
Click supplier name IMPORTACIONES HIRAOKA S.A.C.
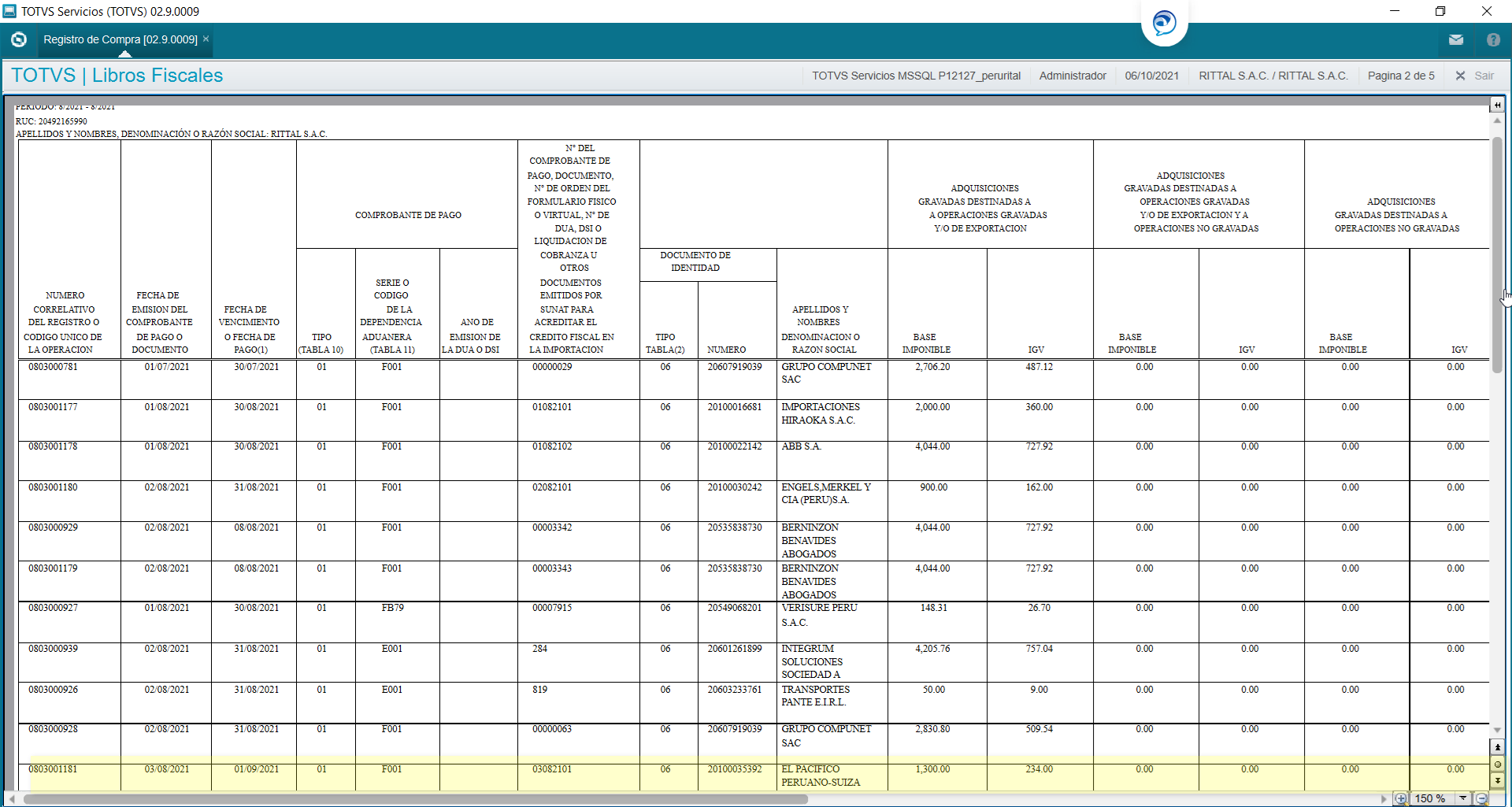click(821, 413)
